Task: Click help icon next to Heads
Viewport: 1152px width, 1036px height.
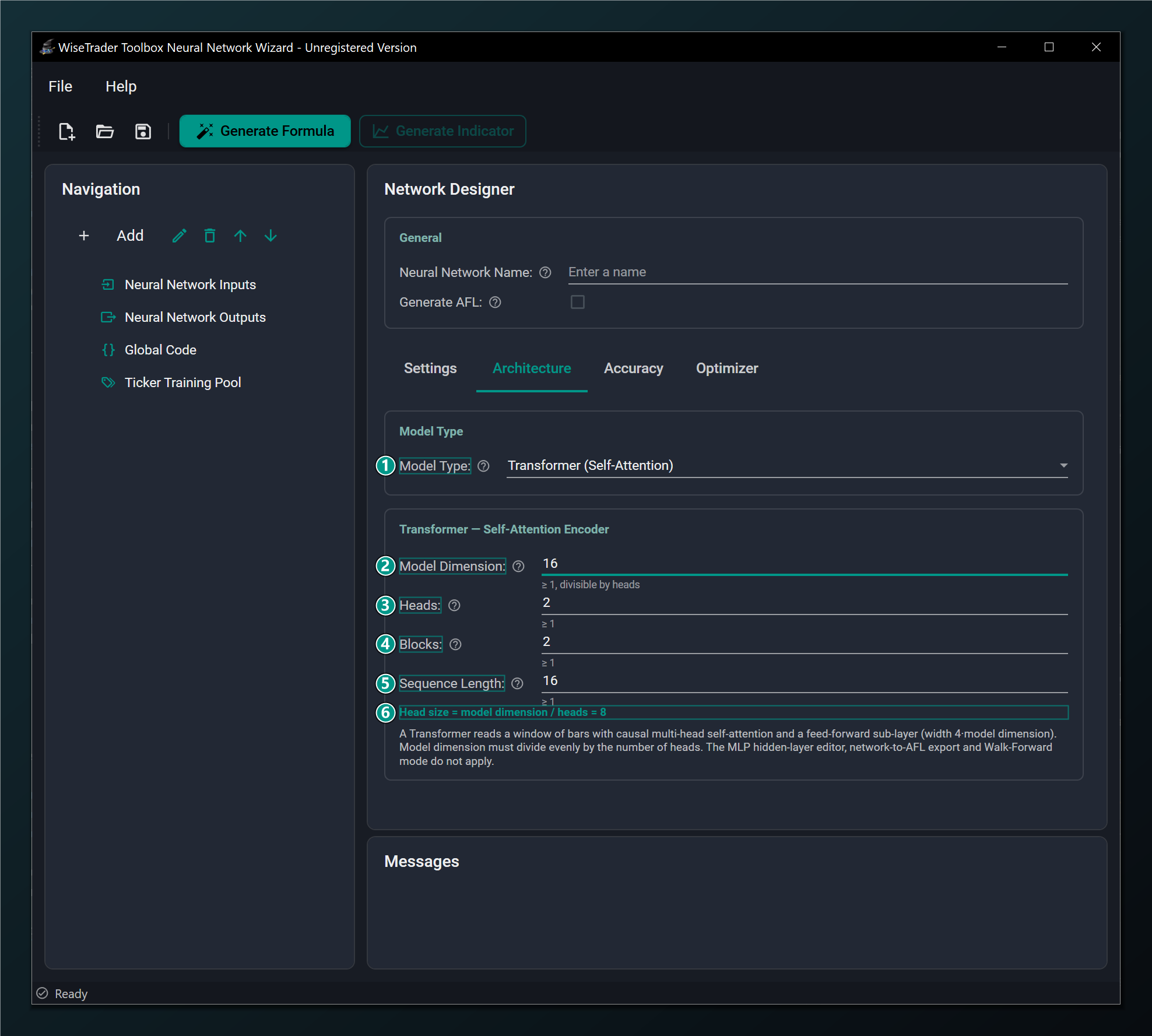Action: pos(454,605)
